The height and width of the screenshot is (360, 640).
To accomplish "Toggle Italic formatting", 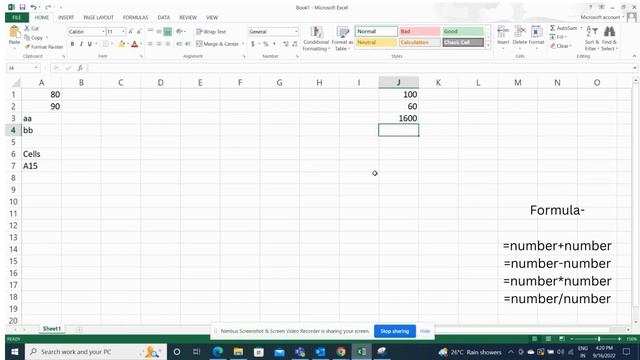I will (81, 44).
